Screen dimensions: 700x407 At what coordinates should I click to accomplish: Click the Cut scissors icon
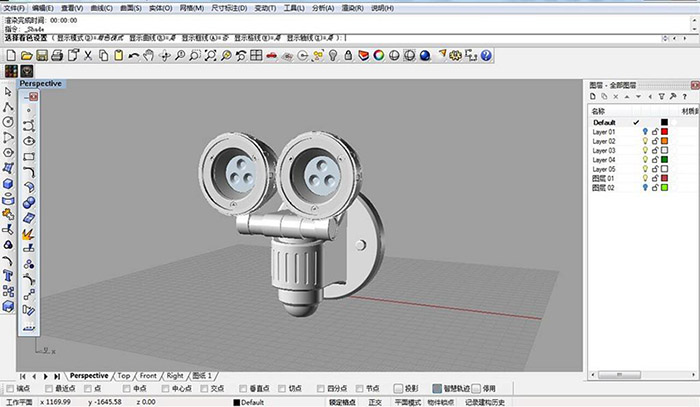tap(88, 55)
